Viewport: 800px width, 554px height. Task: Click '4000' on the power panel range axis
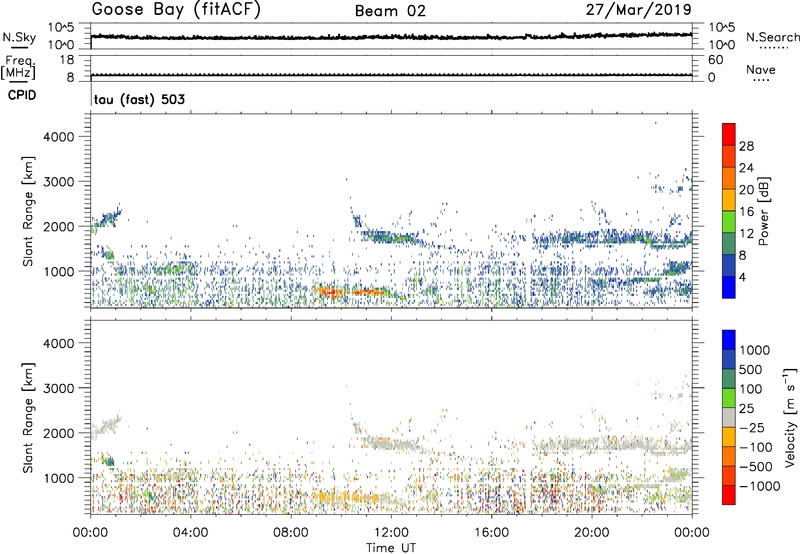[x=59, y=137]
